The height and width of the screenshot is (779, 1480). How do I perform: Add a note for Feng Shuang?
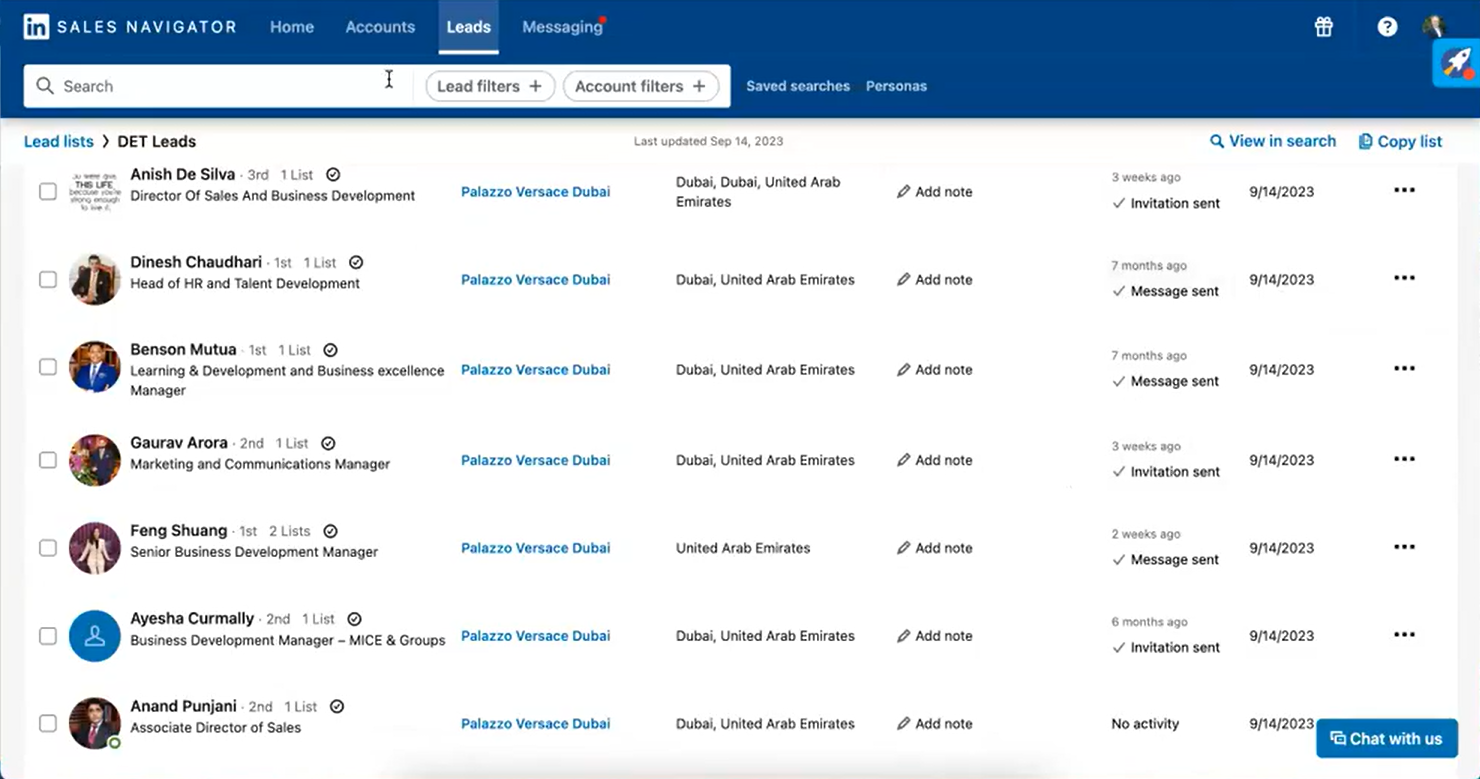click(934, 548)
